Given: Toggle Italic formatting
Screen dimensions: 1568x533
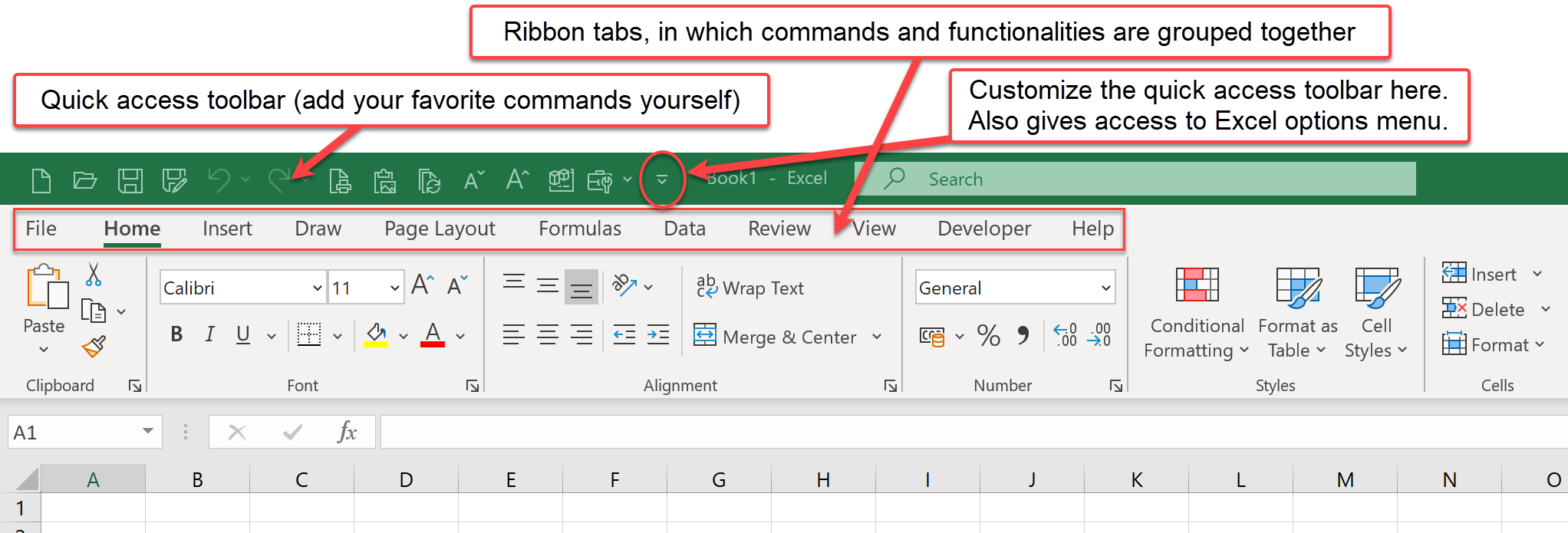Looking at the screenshot, I should click(209, 334).
